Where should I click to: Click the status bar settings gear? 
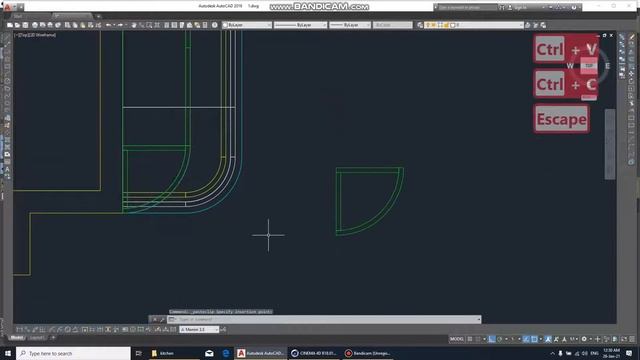coord(584,339)
